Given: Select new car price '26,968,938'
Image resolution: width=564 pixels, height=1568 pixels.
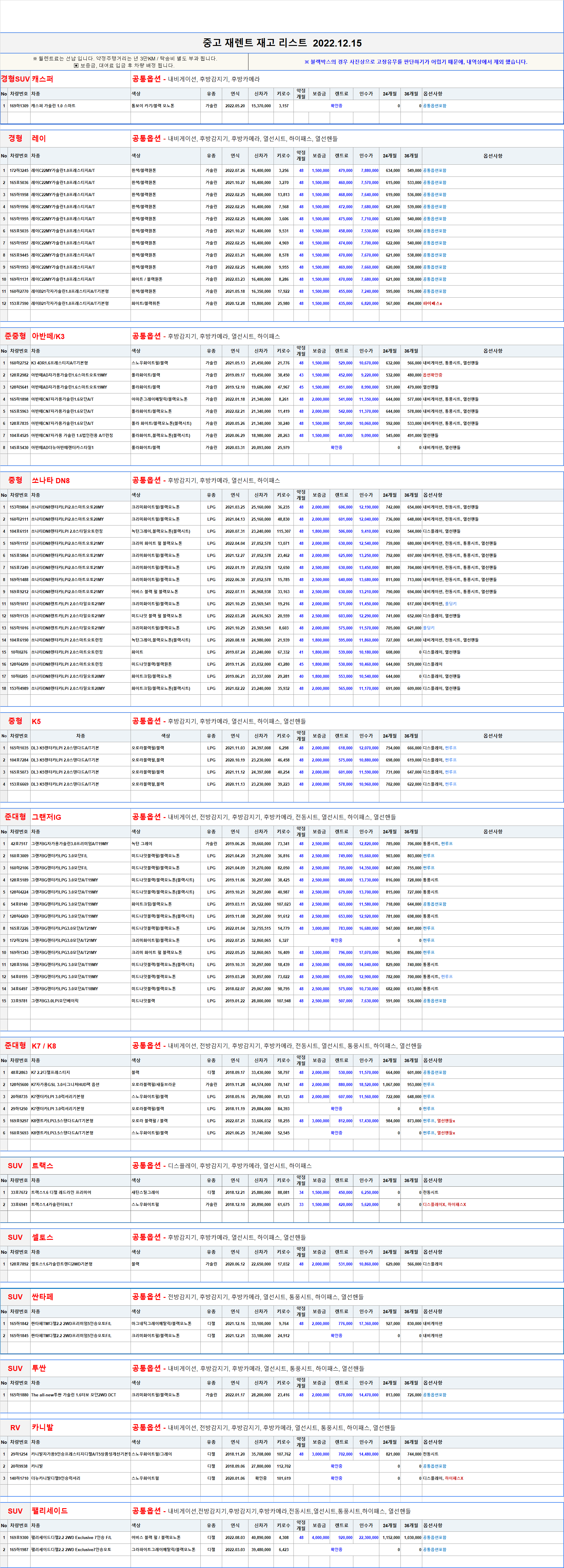Looking at the screenshot, I should pos(261,592).
